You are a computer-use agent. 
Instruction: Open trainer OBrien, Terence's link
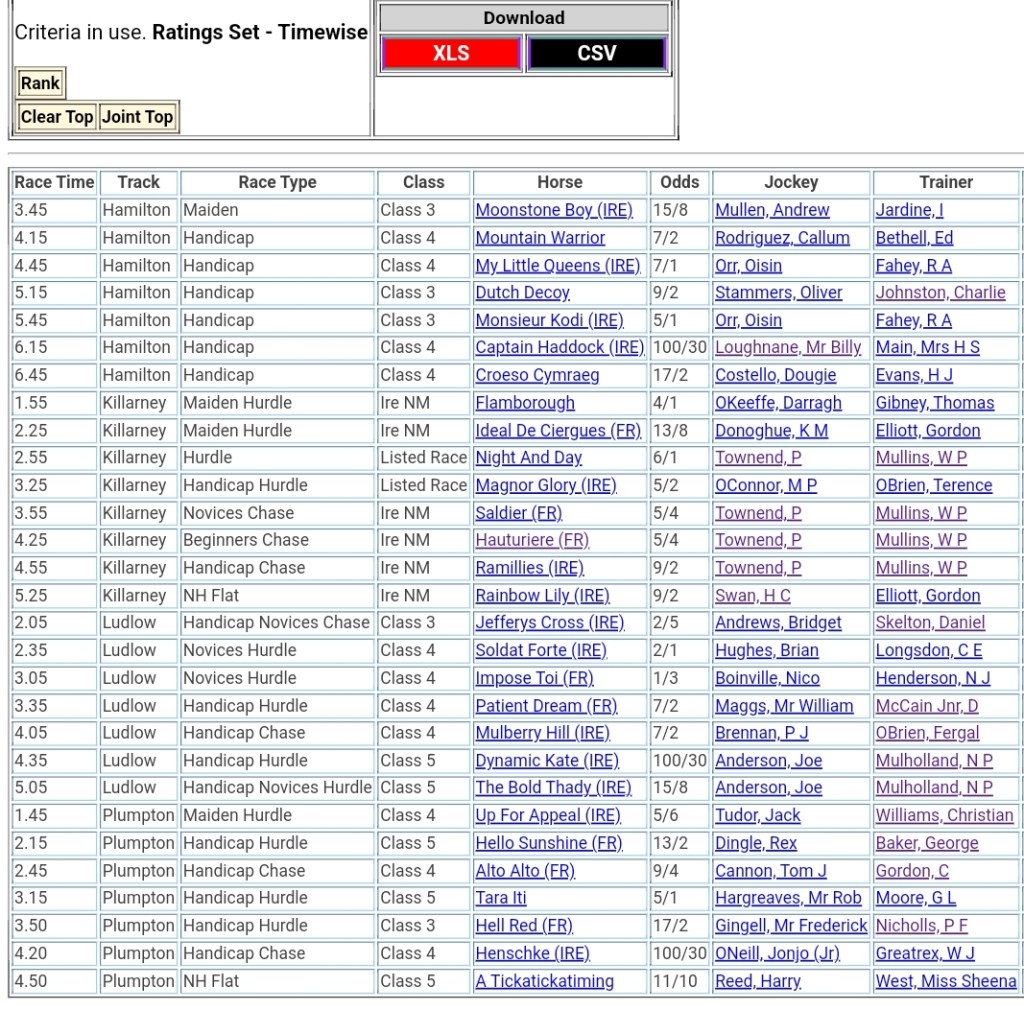pos(934,486)
